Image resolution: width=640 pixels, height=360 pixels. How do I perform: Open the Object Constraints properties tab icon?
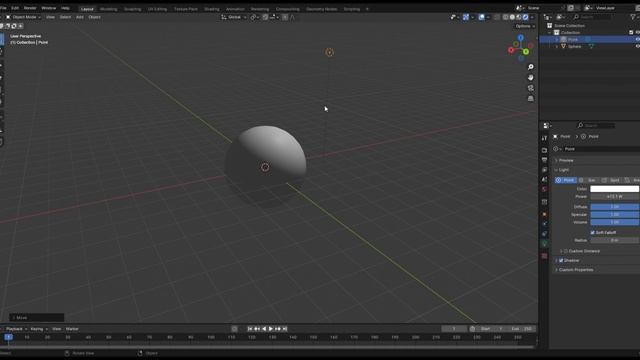tap(544, 234)
